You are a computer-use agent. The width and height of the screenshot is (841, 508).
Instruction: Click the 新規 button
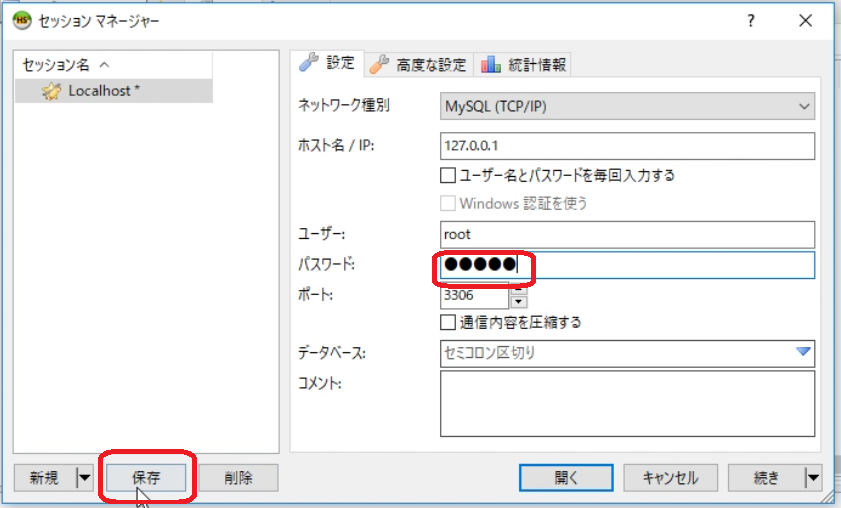[45, 477]
